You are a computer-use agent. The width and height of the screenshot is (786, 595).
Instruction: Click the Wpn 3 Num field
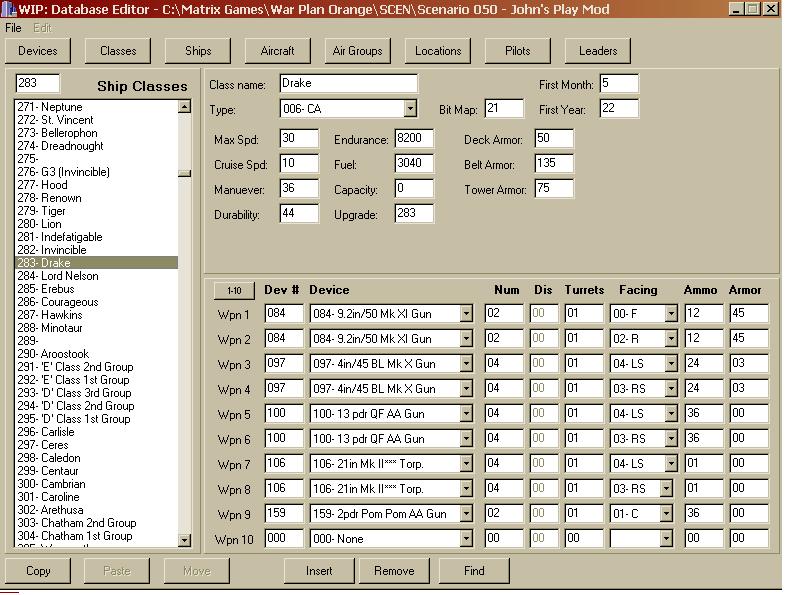point(504,364)
